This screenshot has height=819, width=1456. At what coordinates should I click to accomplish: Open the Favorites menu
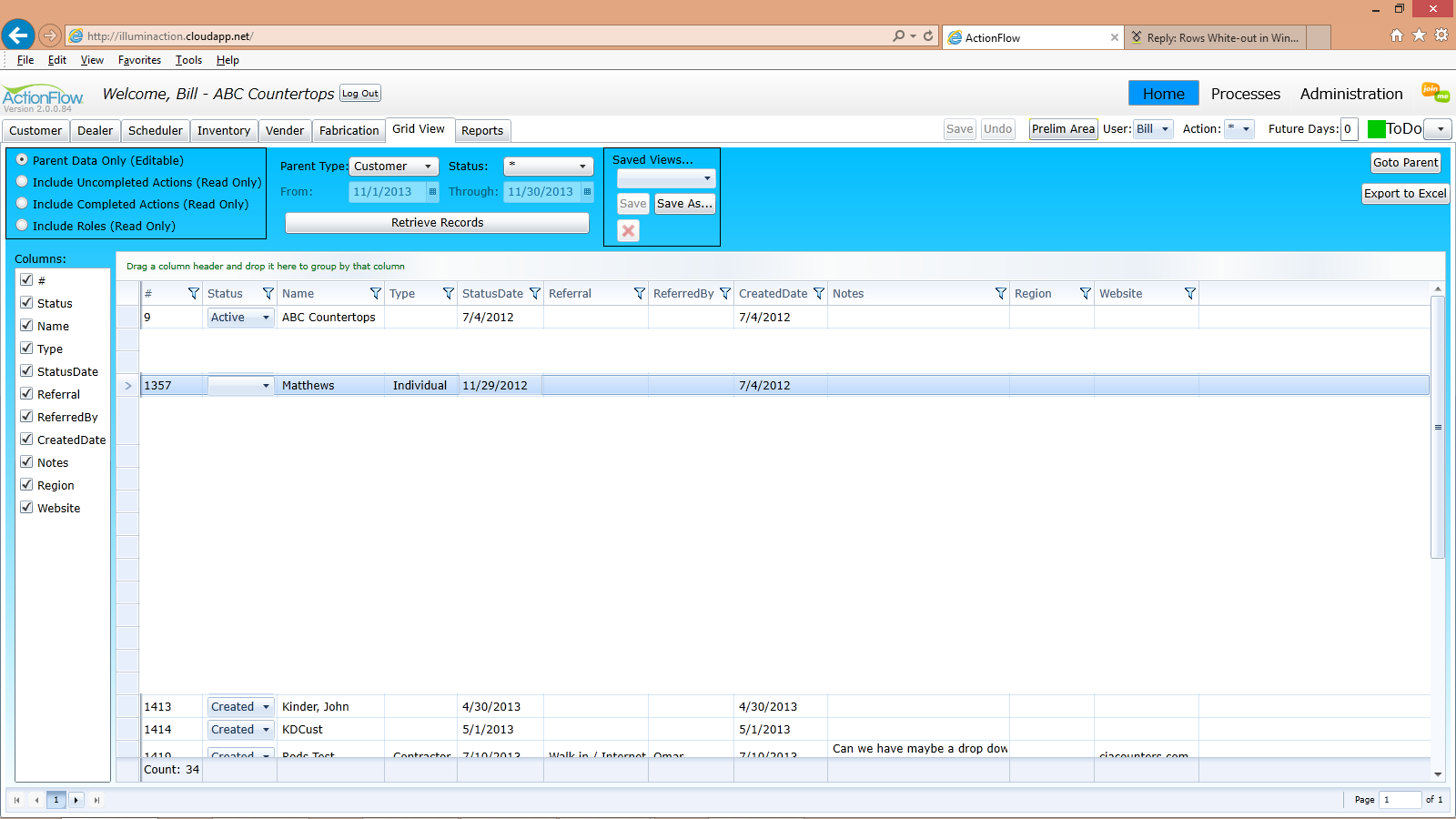139,60
